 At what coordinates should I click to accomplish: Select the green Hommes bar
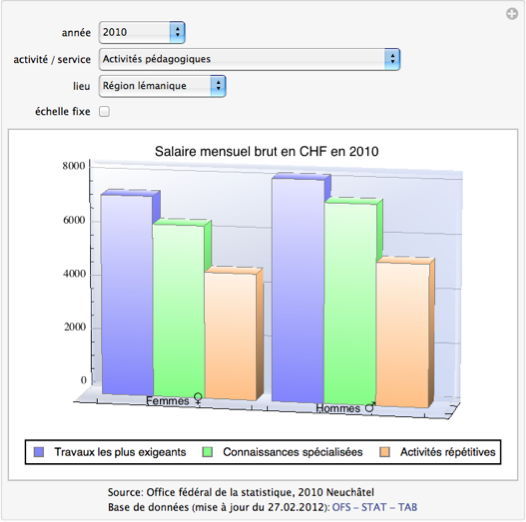click(350, 304)
